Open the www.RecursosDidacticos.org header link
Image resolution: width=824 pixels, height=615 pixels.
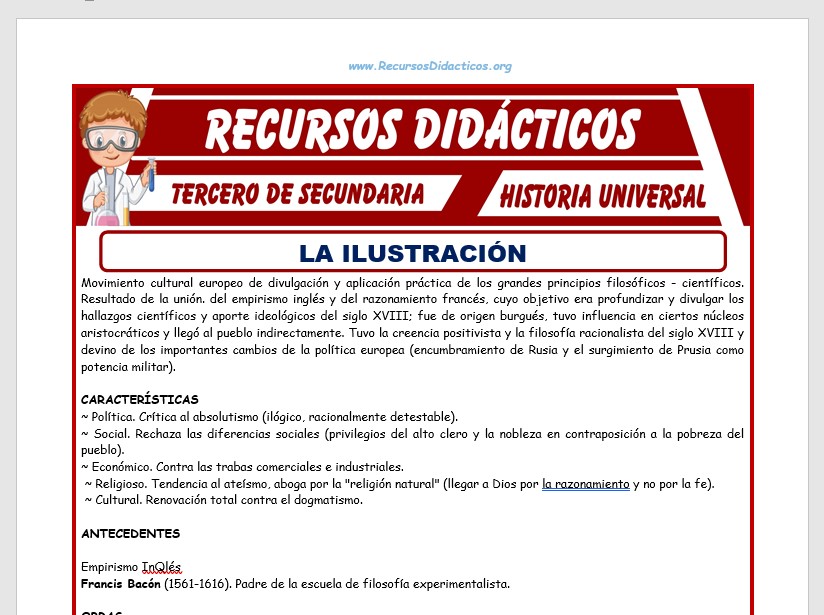coord(430,66)
